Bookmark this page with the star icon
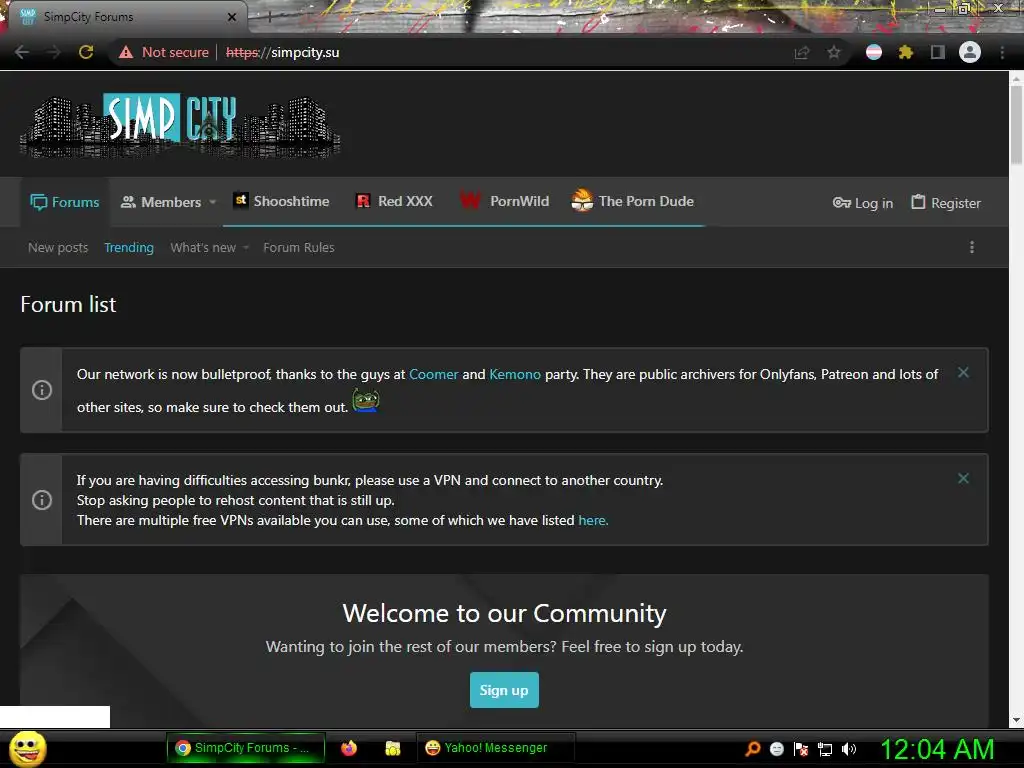The image size is (1024, 768). (x=834, y=52)
